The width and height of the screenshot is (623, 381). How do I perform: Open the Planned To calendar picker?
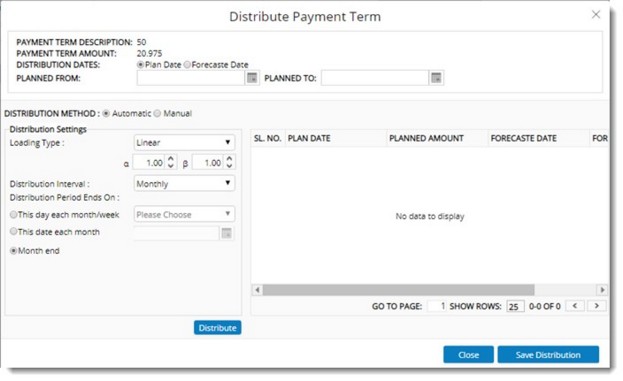[436, 78]
